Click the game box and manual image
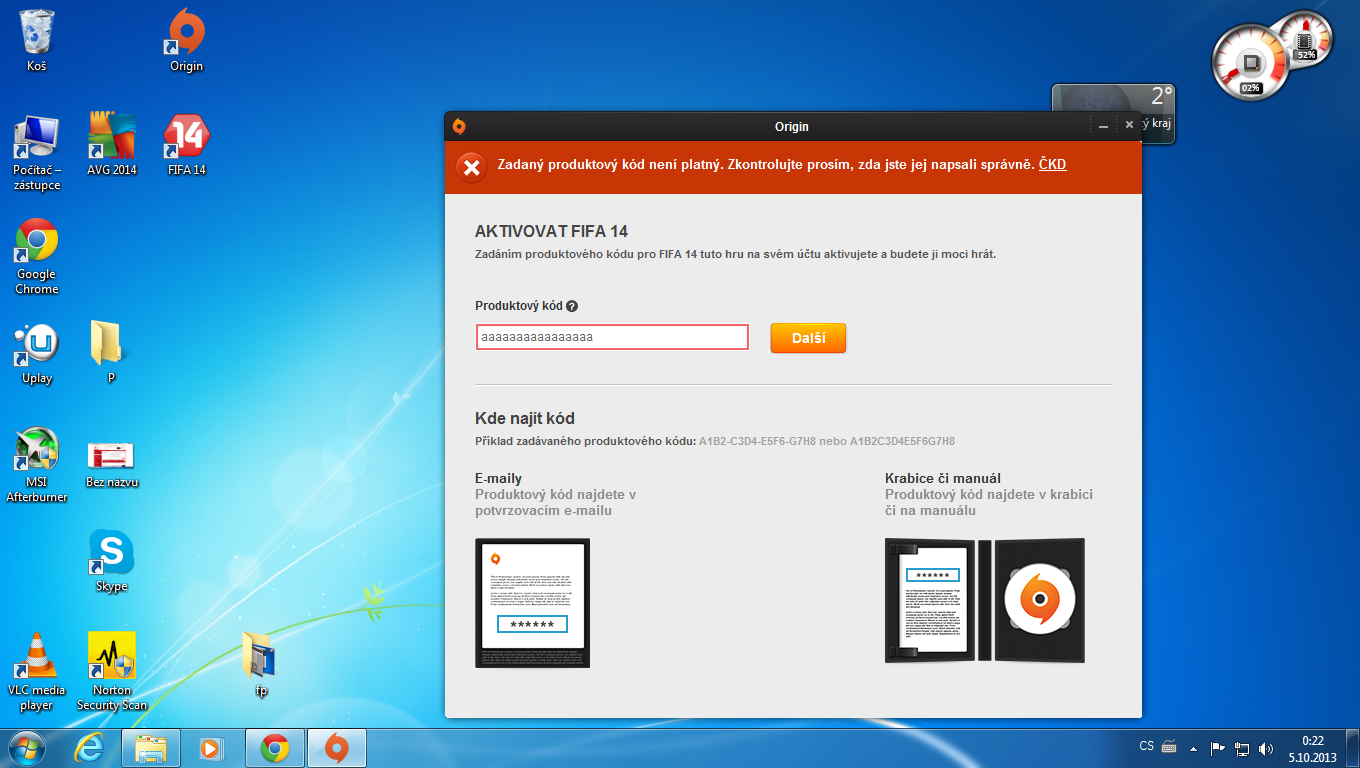 point(984,600)
